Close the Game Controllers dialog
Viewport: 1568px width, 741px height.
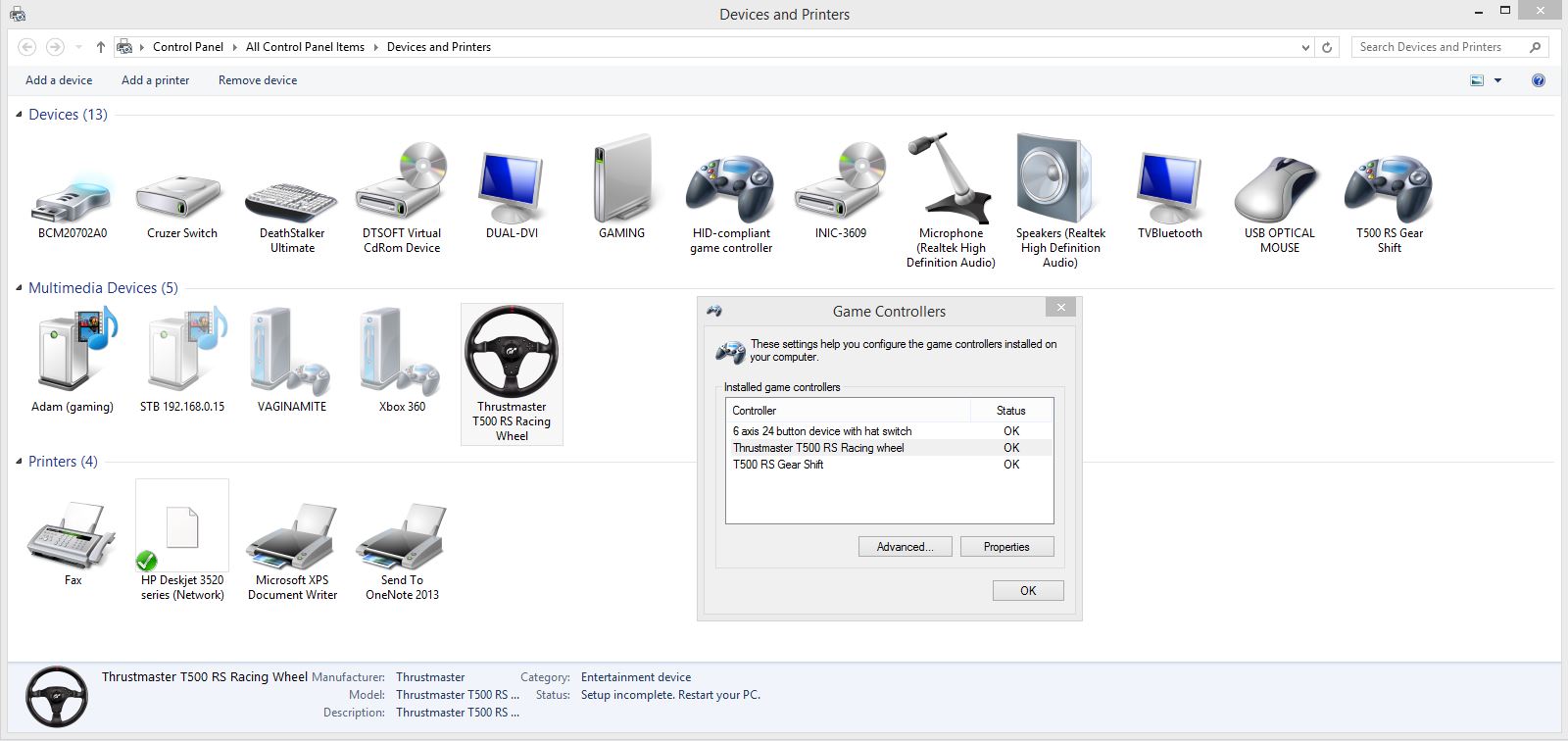pos(1060,308)
